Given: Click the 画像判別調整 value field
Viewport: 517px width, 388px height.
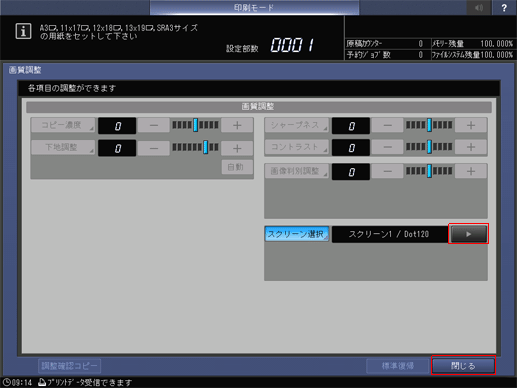Looking at the screenshot, I should (x=351, y=172).
